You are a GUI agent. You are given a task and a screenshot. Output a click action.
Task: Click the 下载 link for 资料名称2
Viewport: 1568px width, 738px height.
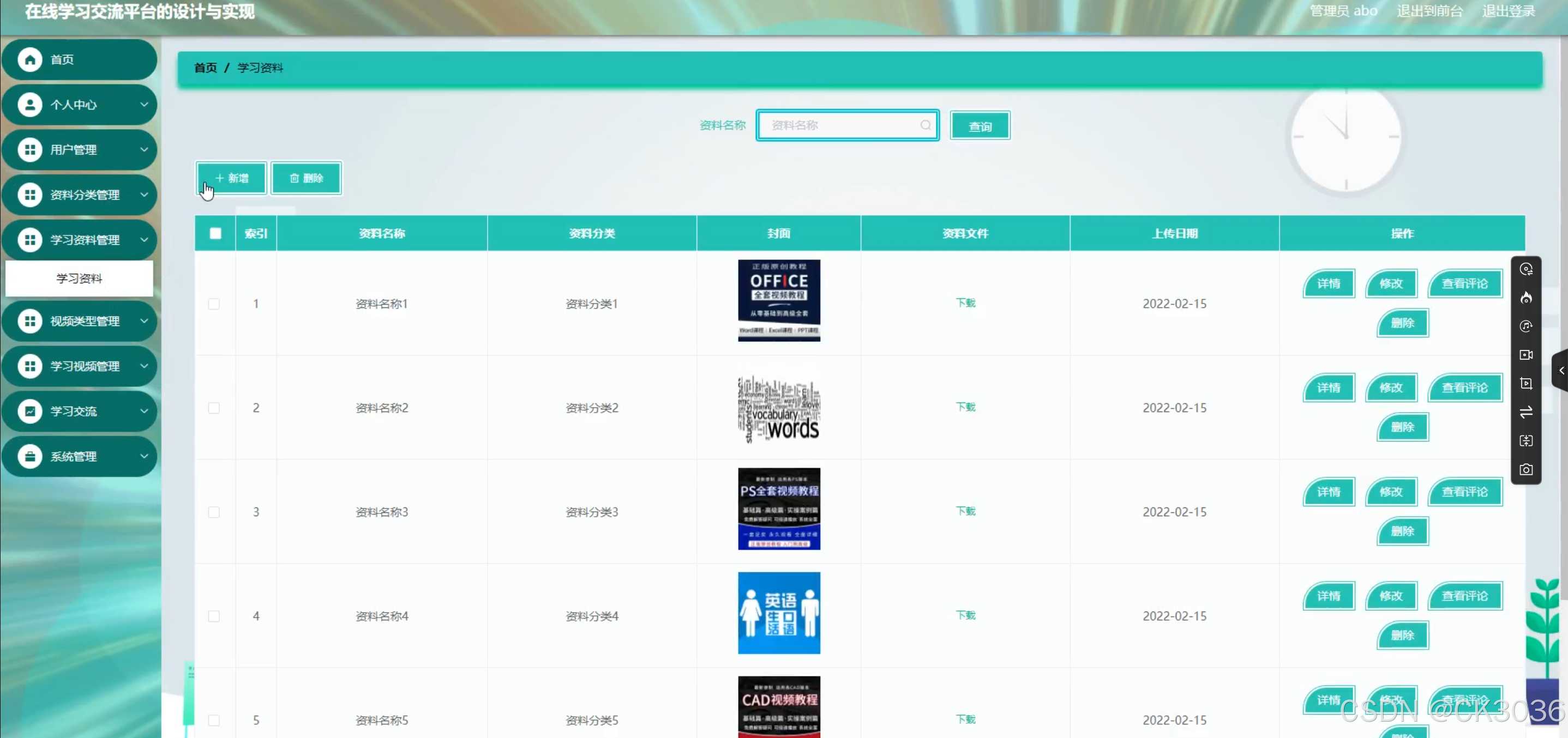(x=965, y=407)
